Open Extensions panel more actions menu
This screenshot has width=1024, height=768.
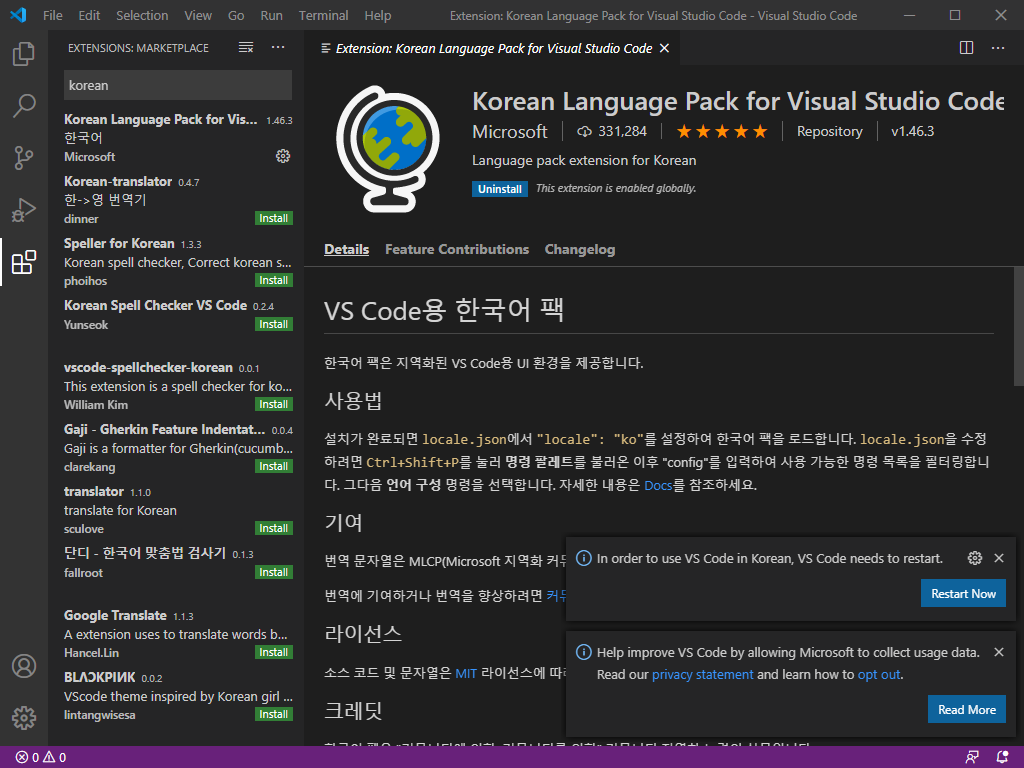[278, 48]
